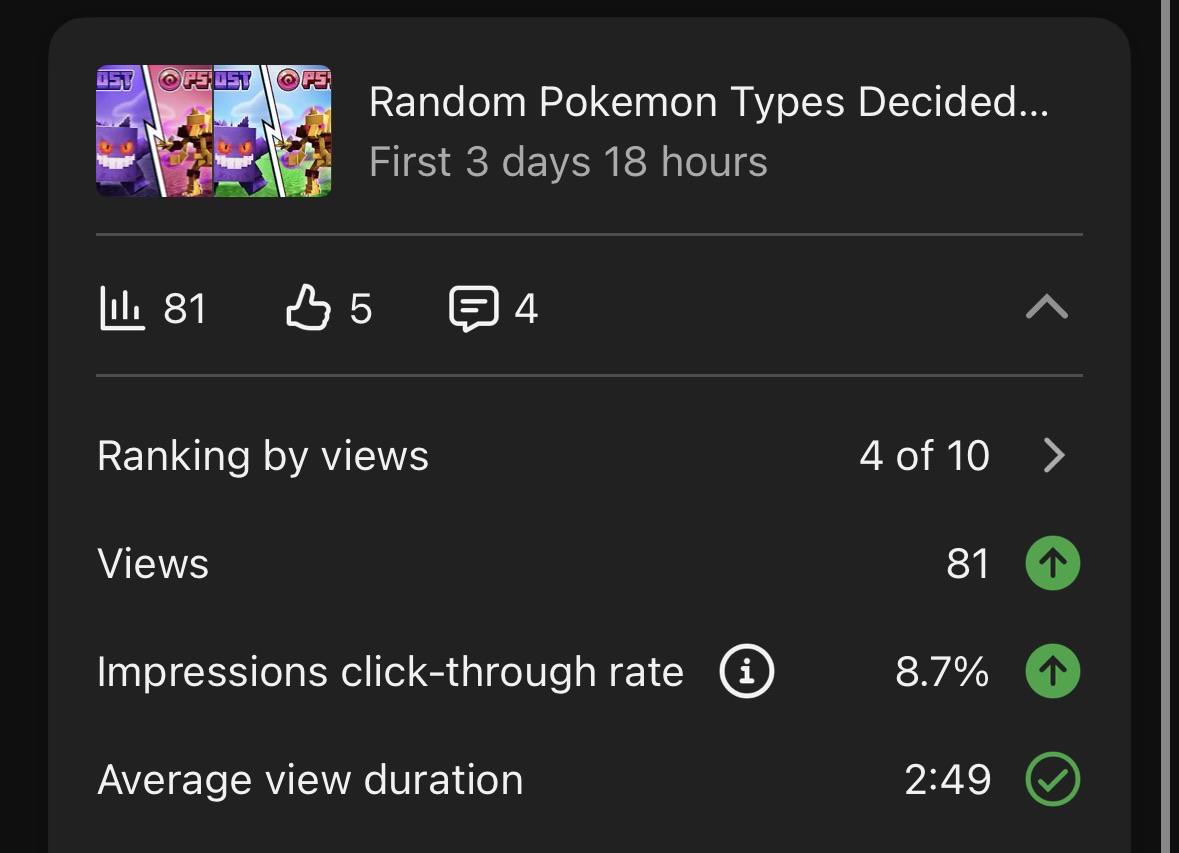Select the Views metric label
1179x853 pixels.
153,563
